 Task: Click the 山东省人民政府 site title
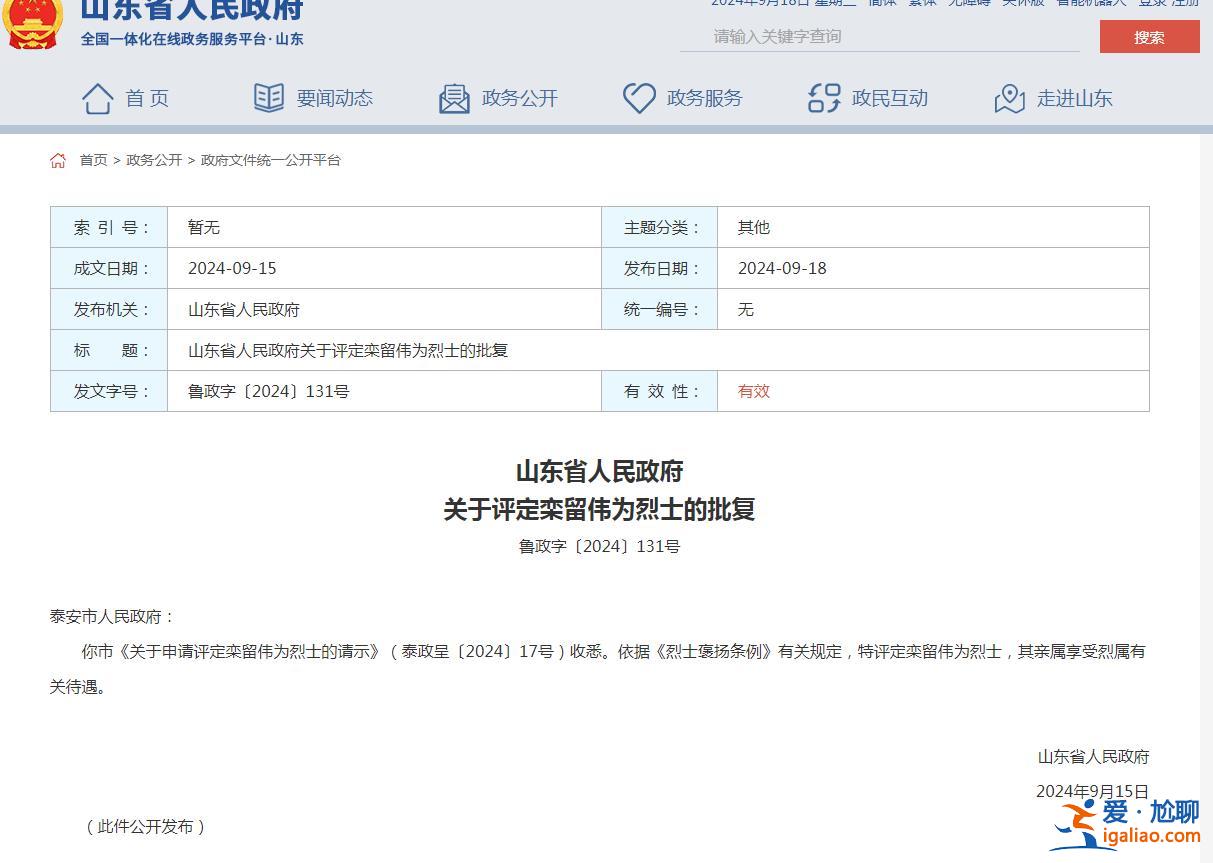[191, 12]
